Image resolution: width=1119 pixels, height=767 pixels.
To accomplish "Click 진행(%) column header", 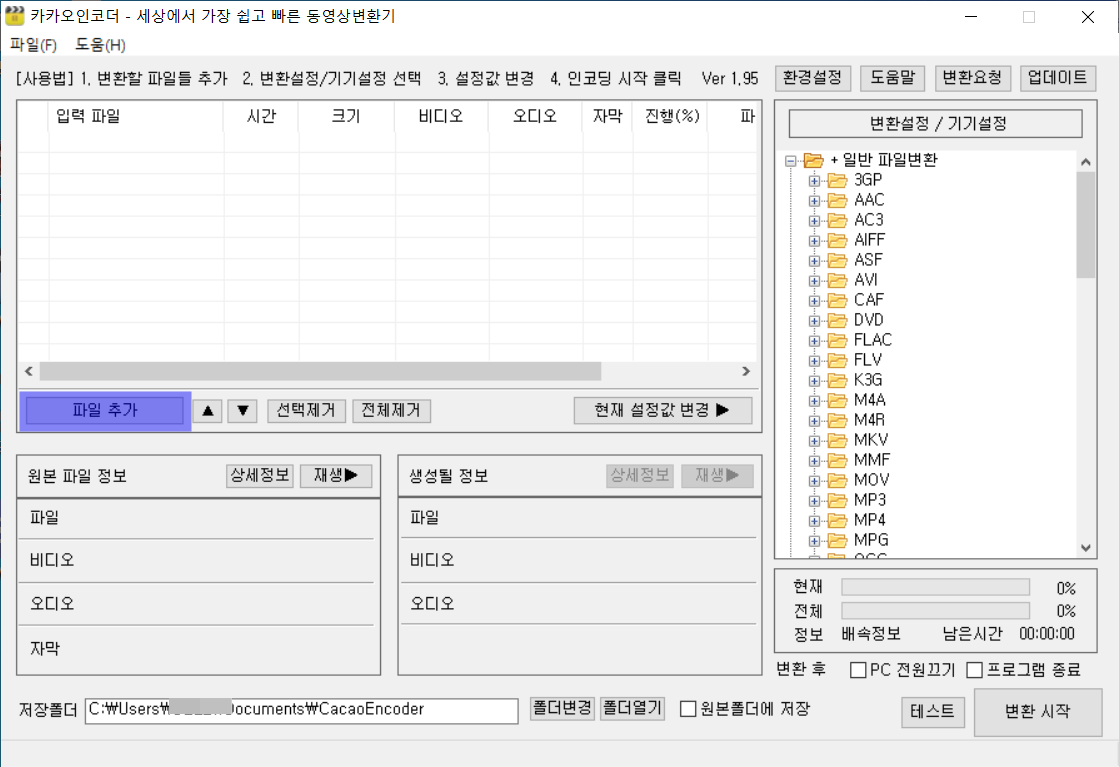I will pos(672,116).
